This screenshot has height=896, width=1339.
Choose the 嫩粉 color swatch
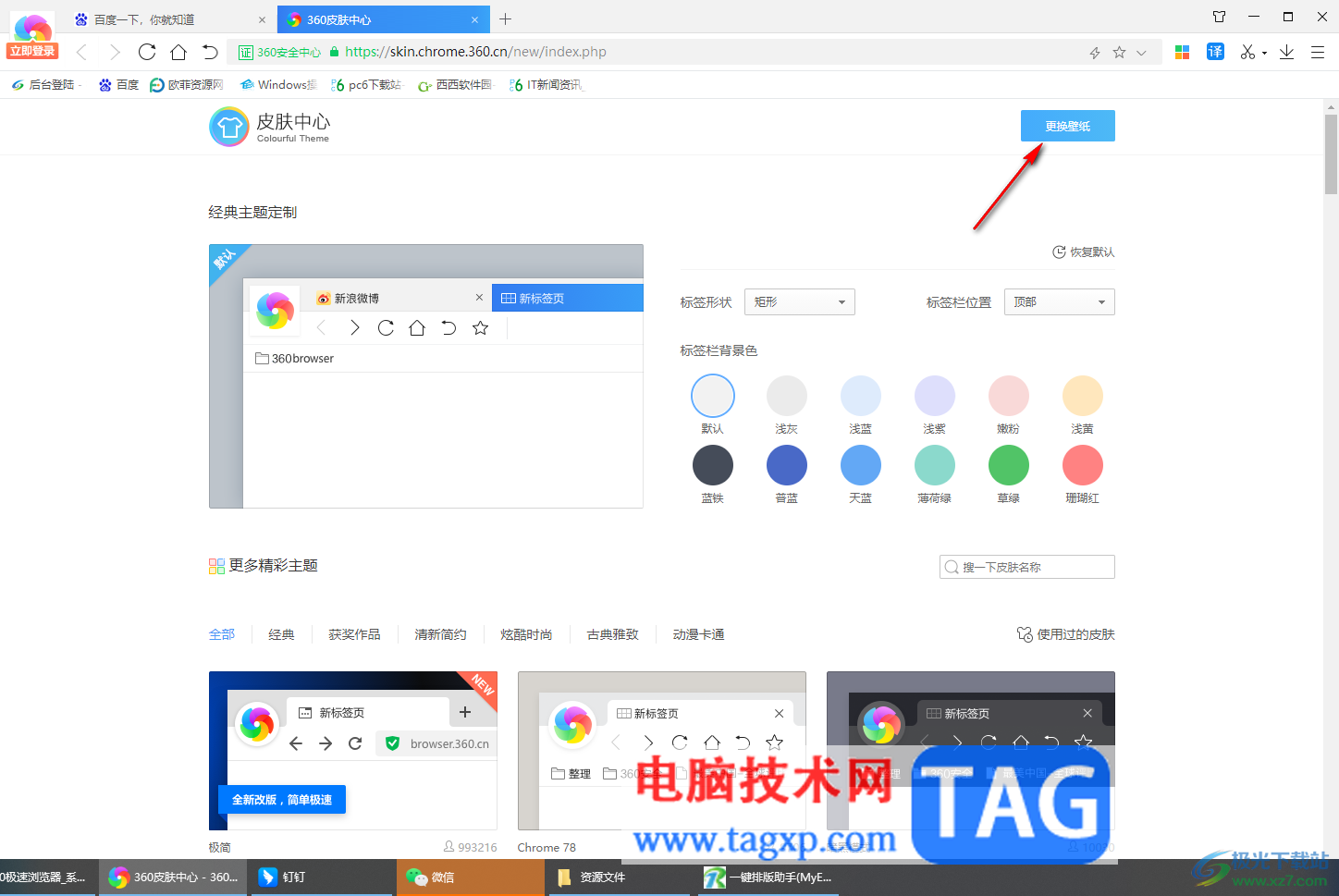click(x=1009, y=396)
